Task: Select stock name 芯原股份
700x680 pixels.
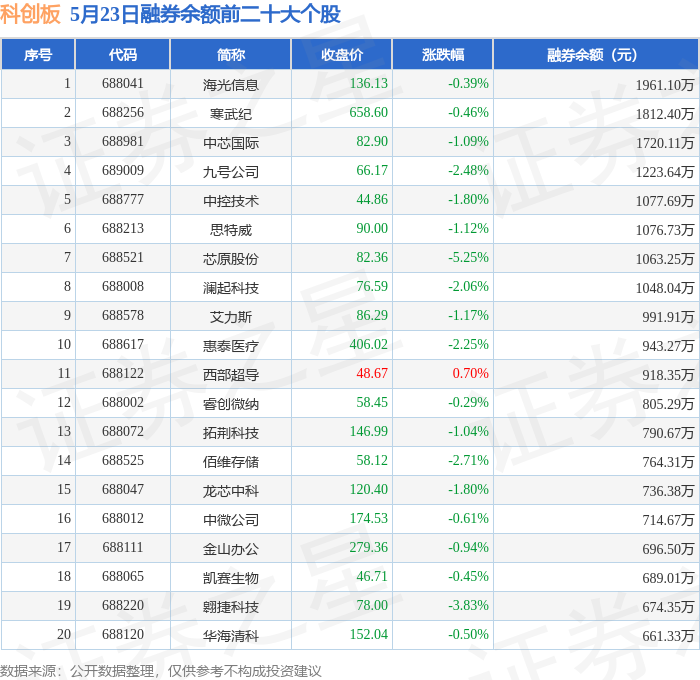Action: pyautogui.click(x=231, y=259)
